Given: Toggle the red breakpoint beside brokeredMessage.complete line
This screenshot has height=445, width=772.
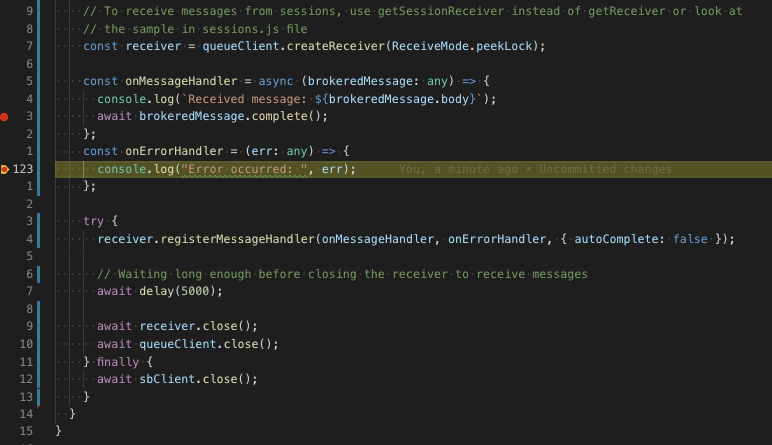Looking at the screenshot, I should (x=4, y=117).
